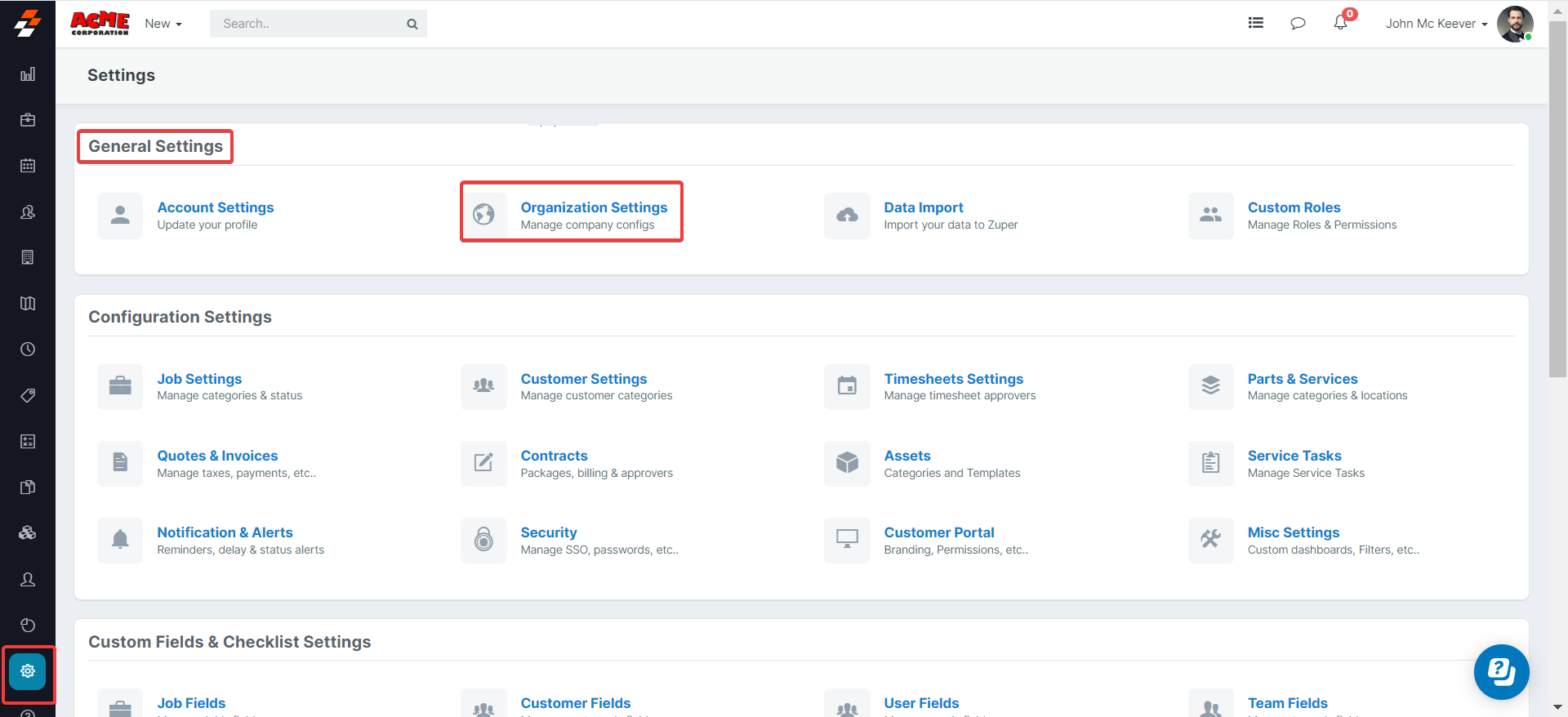The image size is (1568, 717).
Task: Click the list view icon in header
Action: coord(1256,23)
